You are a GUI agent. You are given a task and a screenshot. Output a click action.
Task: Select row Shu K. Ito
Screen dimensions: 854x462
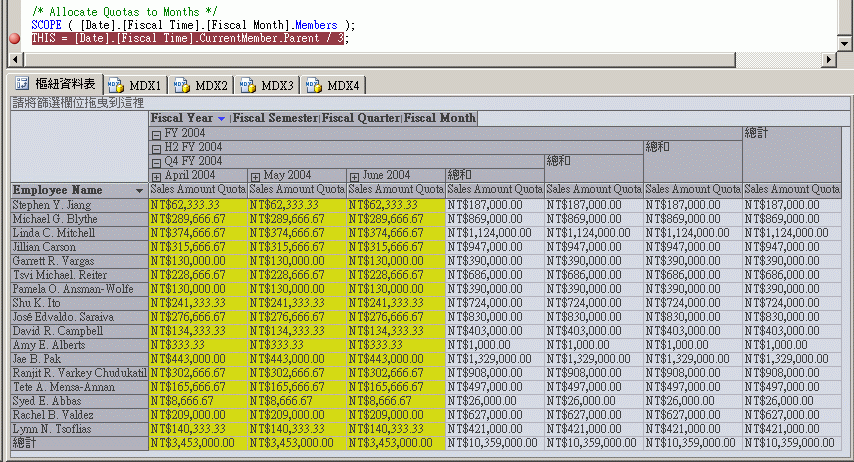pyautogui.click(x=80, y=303)
